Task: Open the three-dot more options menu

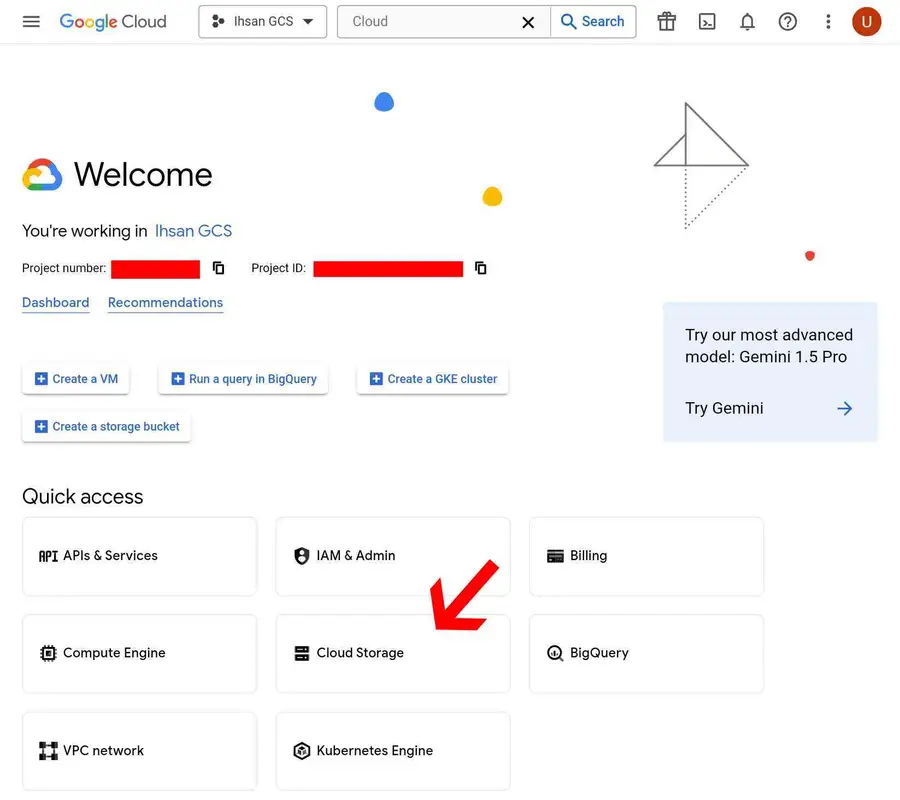Action: coord(828,21)
